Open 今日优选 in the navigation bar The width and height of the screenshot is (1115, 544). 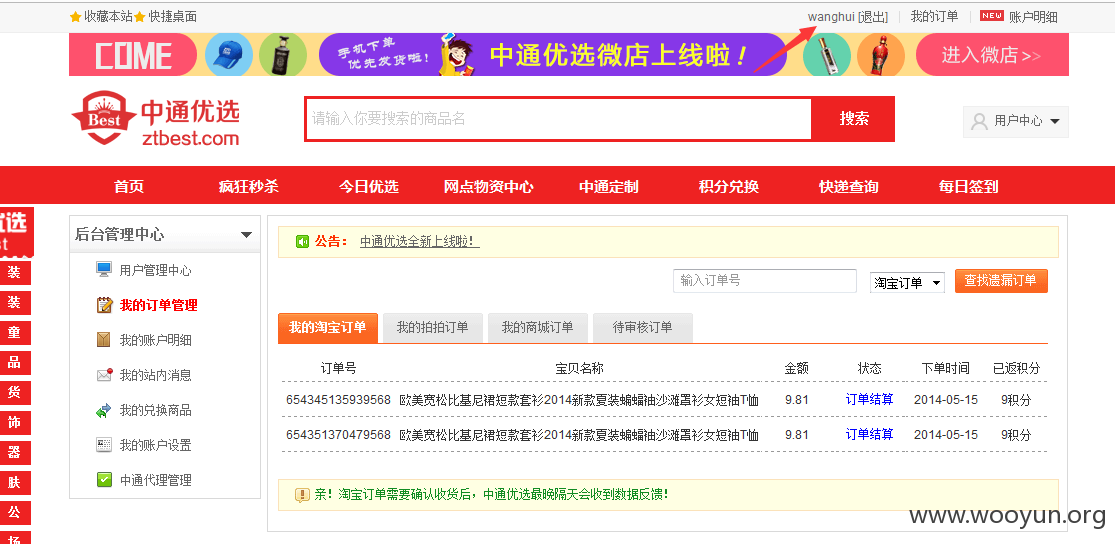(368, 186)
